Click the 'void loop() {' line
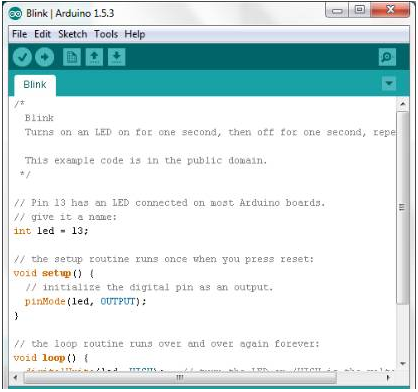 coord(51,358)
